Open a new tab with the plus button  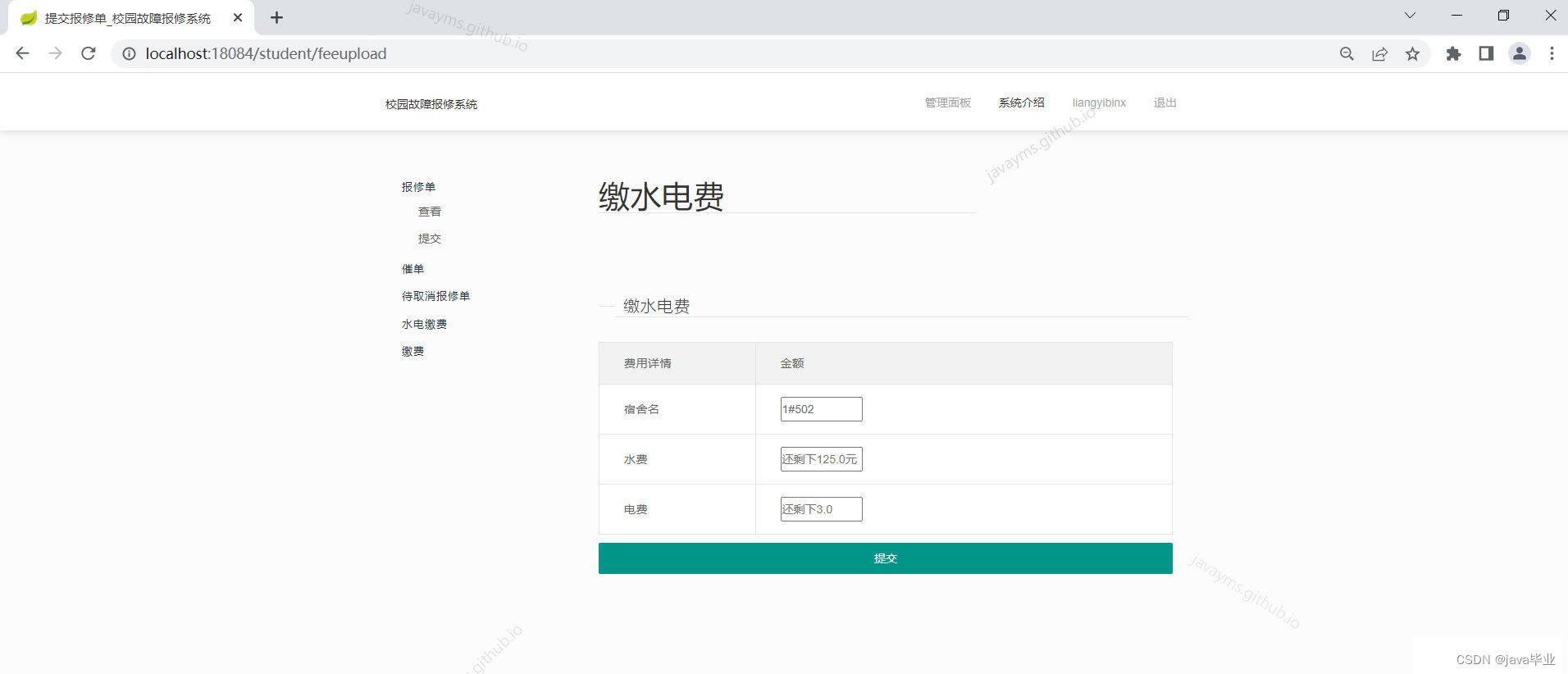[276, 17]
